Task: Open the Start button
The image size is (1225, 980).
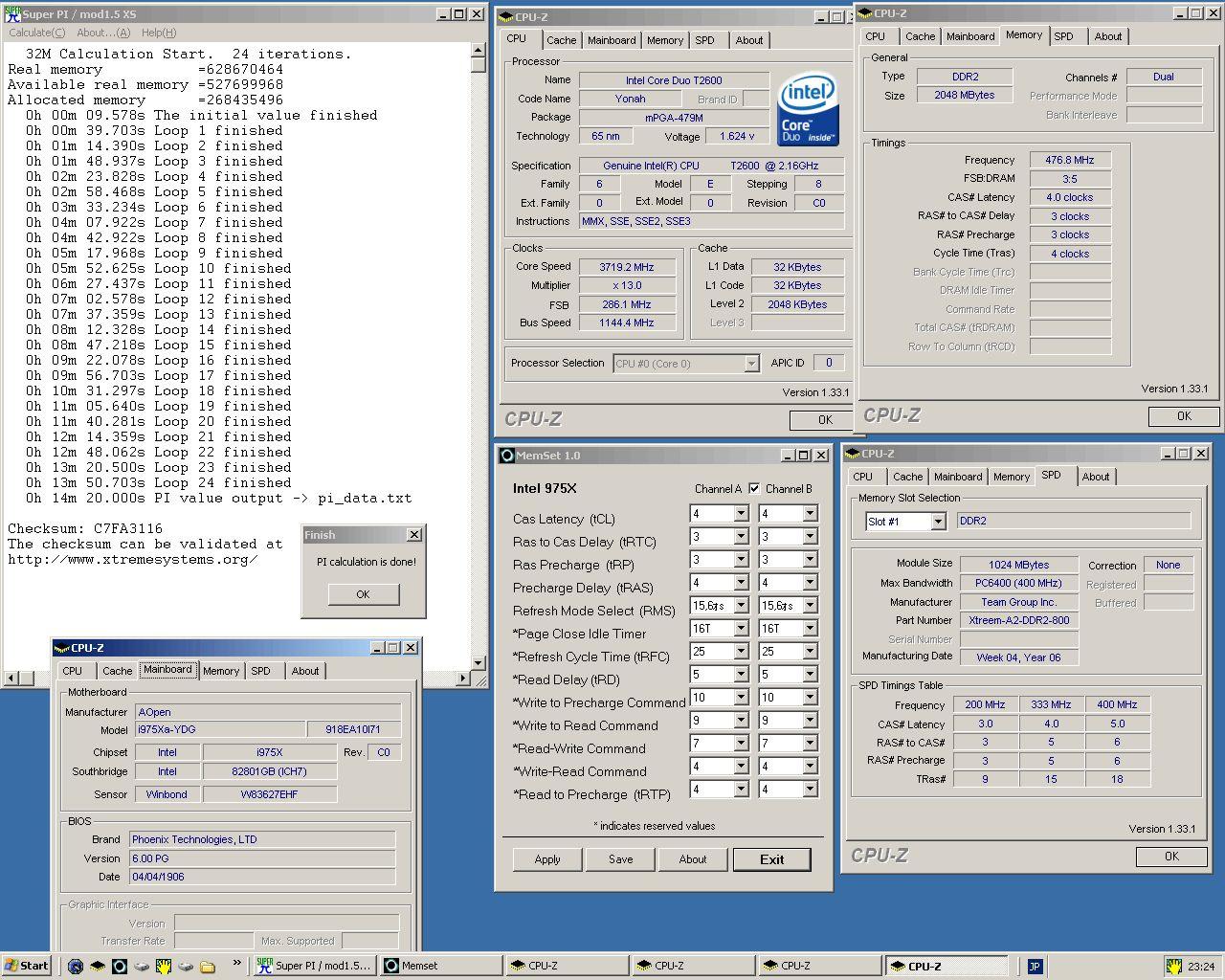Action: tap(27, 966)
